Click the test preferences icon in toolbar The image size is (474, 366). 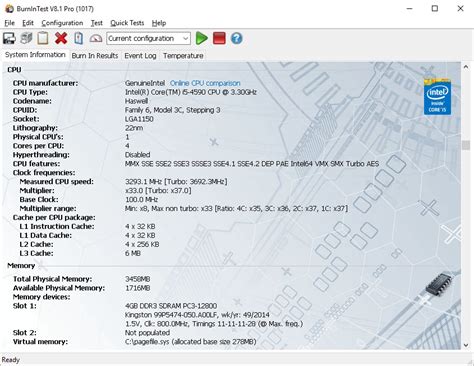(x=26, y=38)
